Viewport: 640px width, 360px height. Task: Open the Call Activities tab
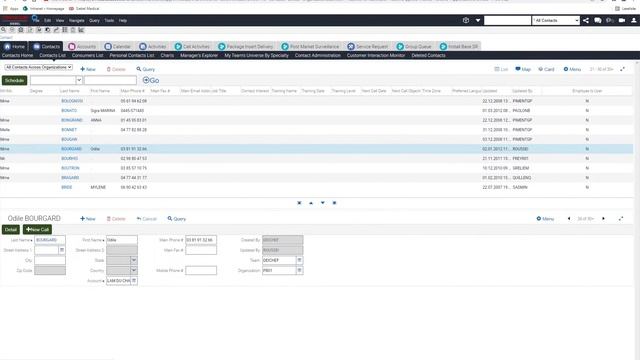tap(192, 47)
